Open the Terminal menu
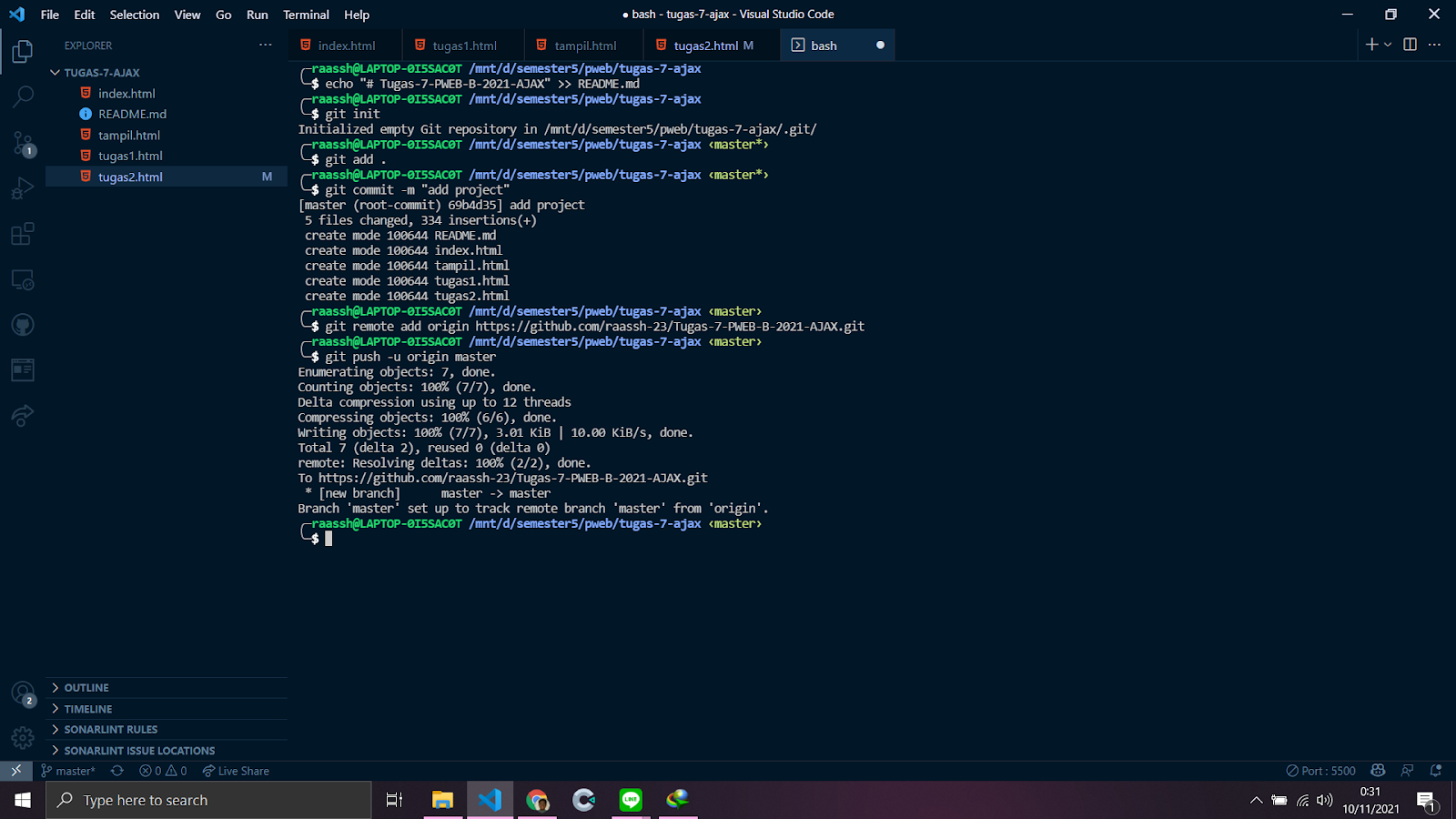The height and width of the screenshot is (819, 1456). coord(306,15)
